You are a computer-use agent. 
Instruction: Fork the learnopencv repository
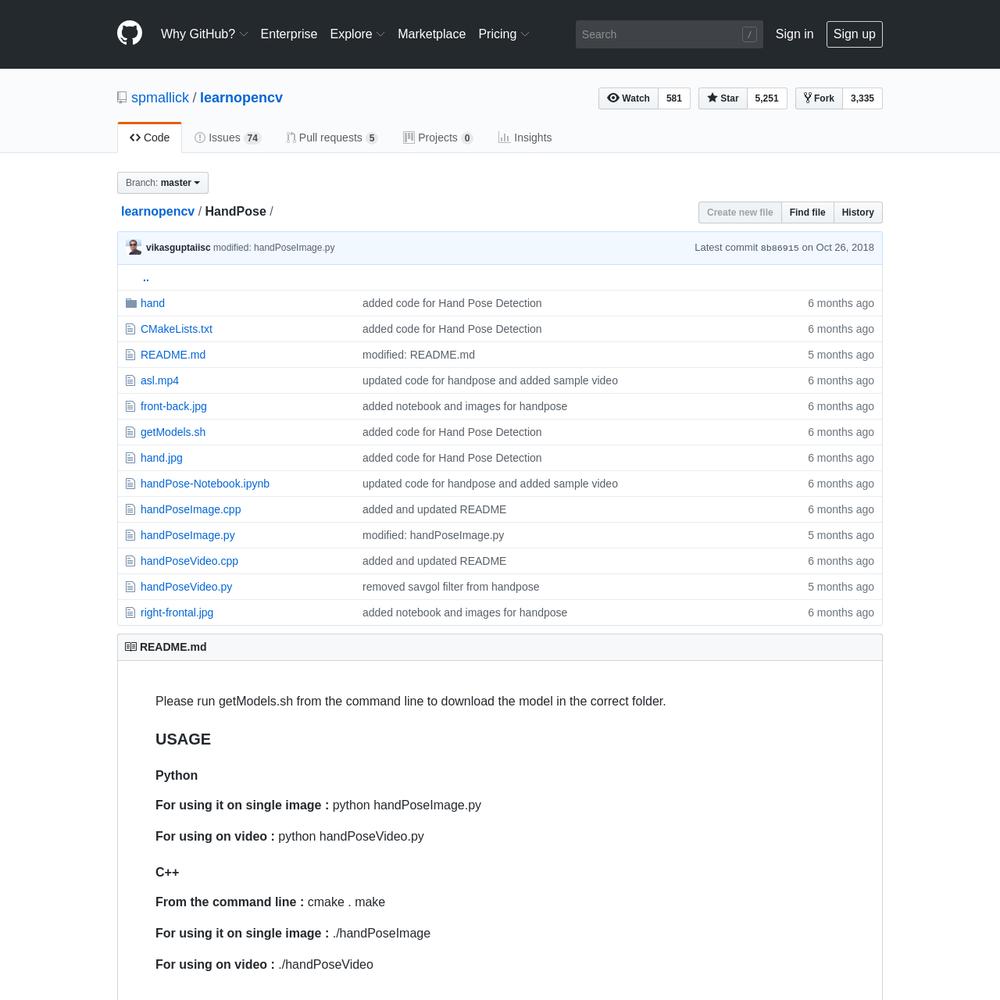[819, 98]
